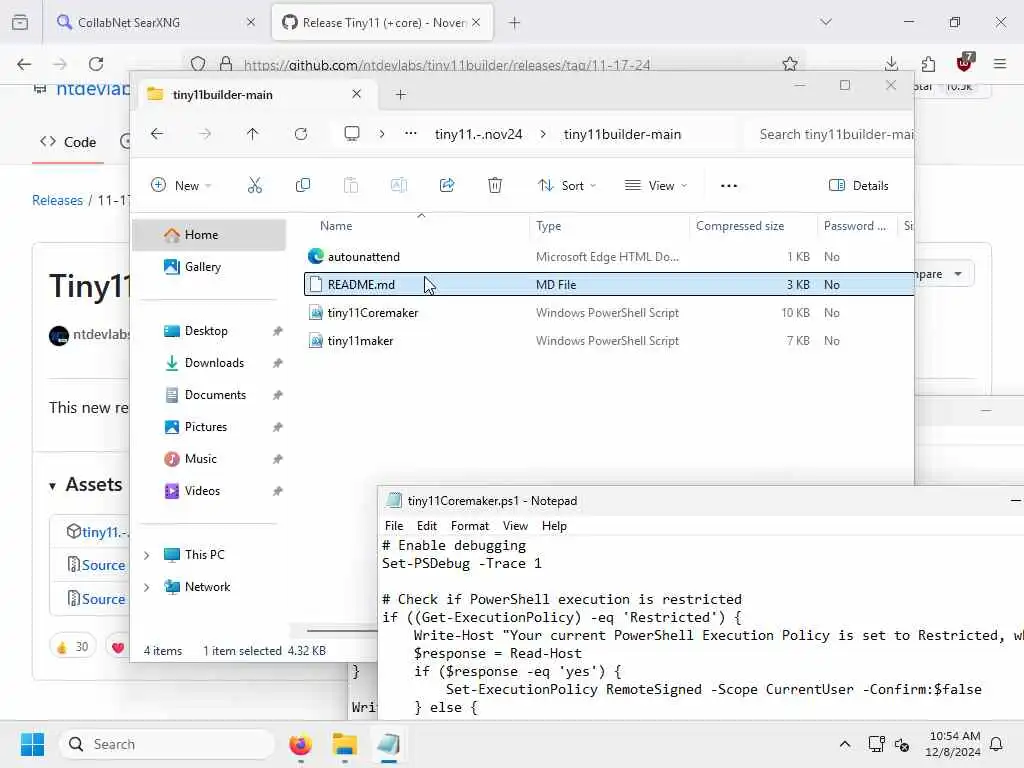
Task: Open Notepad File menu
Action: coord(394,526)
